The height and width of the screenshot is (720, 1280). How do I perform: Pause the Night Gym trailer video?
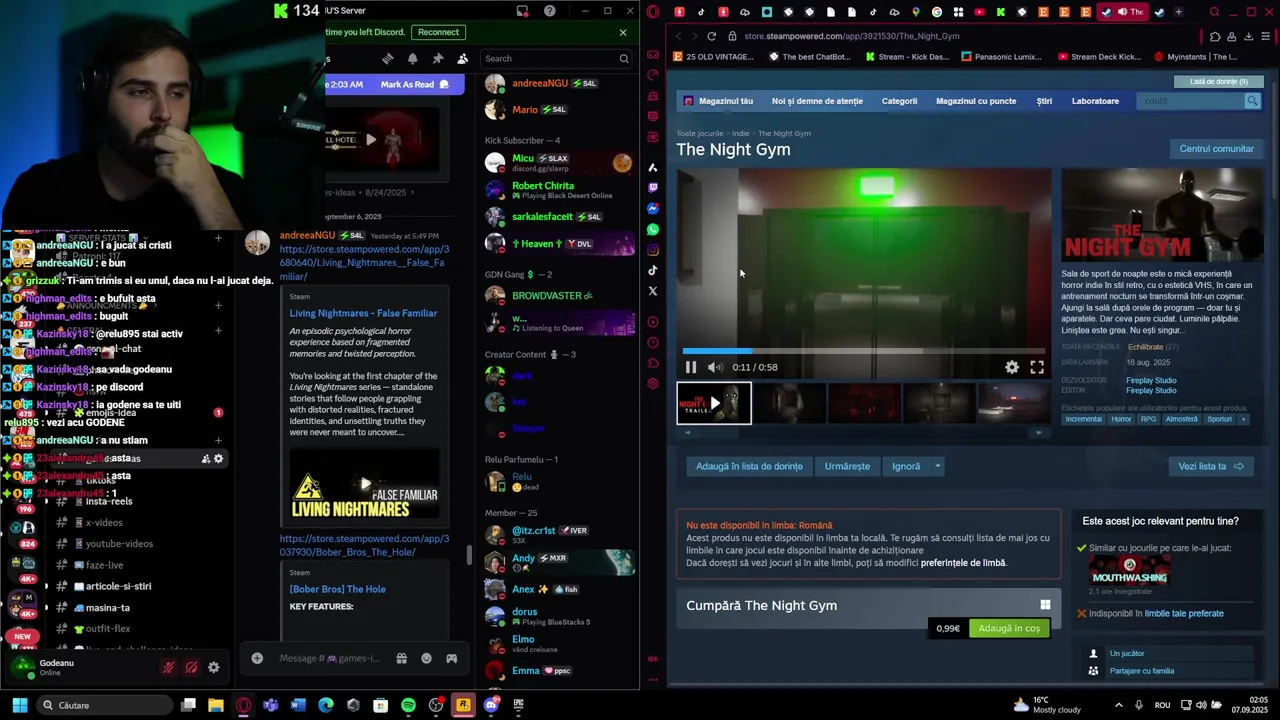691,367
